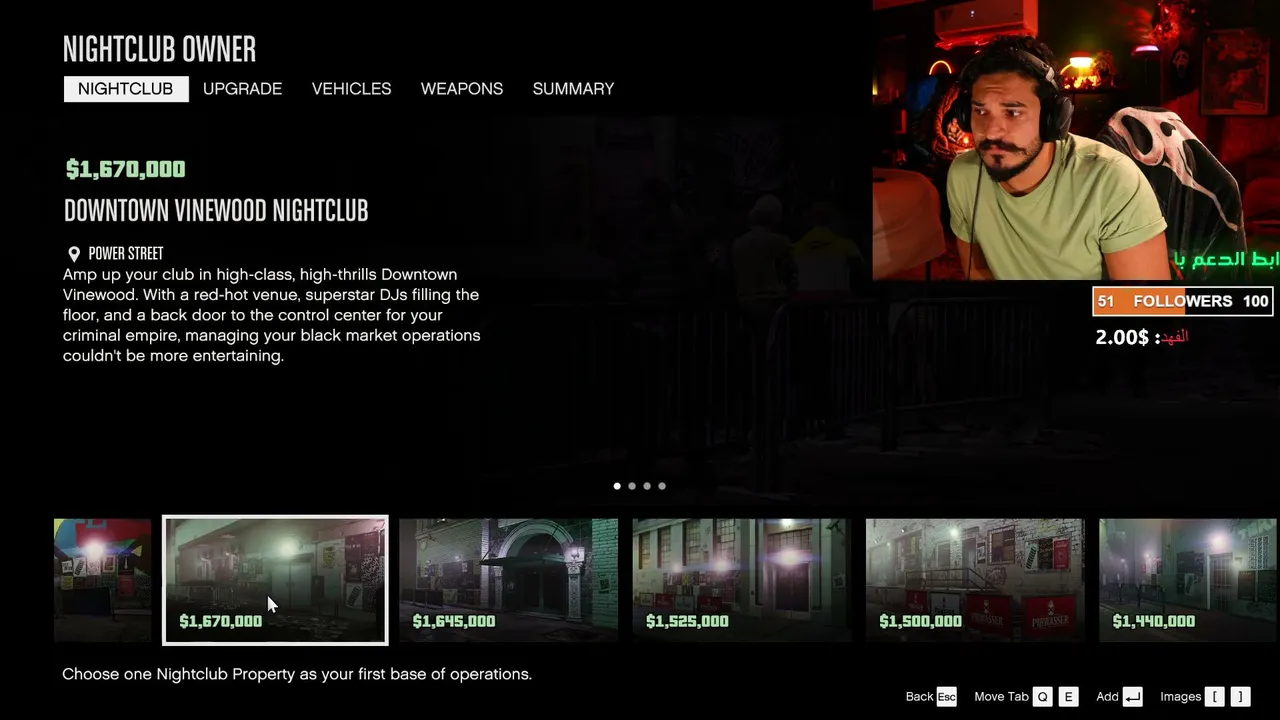Click the streamer webcam overlay
Viewport: 1280px width, 720px height.
[1076, 140]
